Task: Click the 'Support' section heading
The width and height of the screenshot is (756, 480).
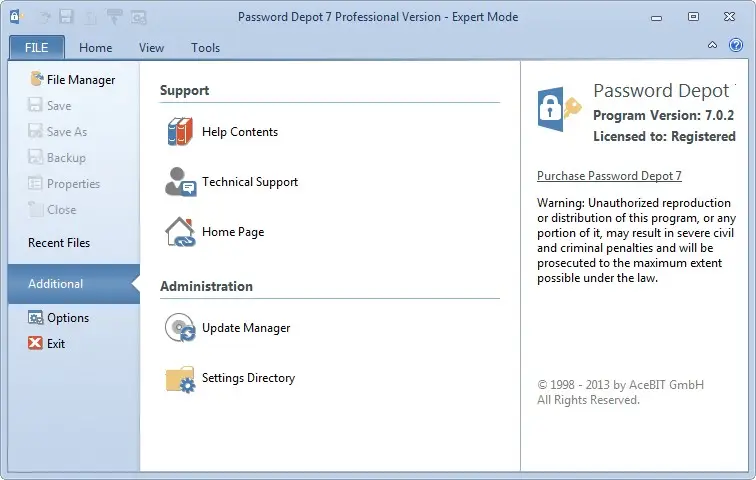Action: tap(185, 91)
